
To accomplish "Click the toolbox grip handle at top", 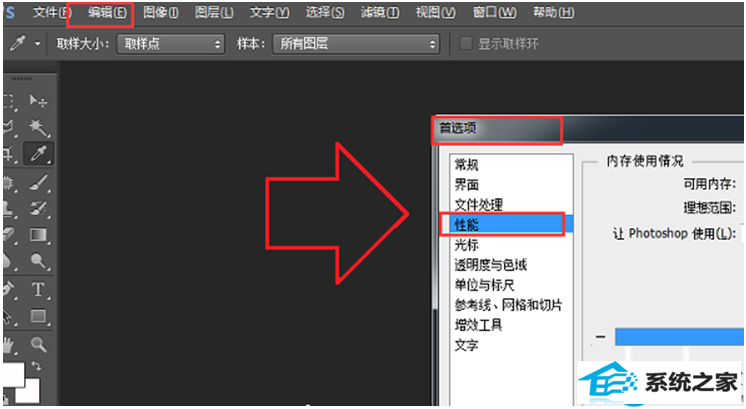I will 22,78.
